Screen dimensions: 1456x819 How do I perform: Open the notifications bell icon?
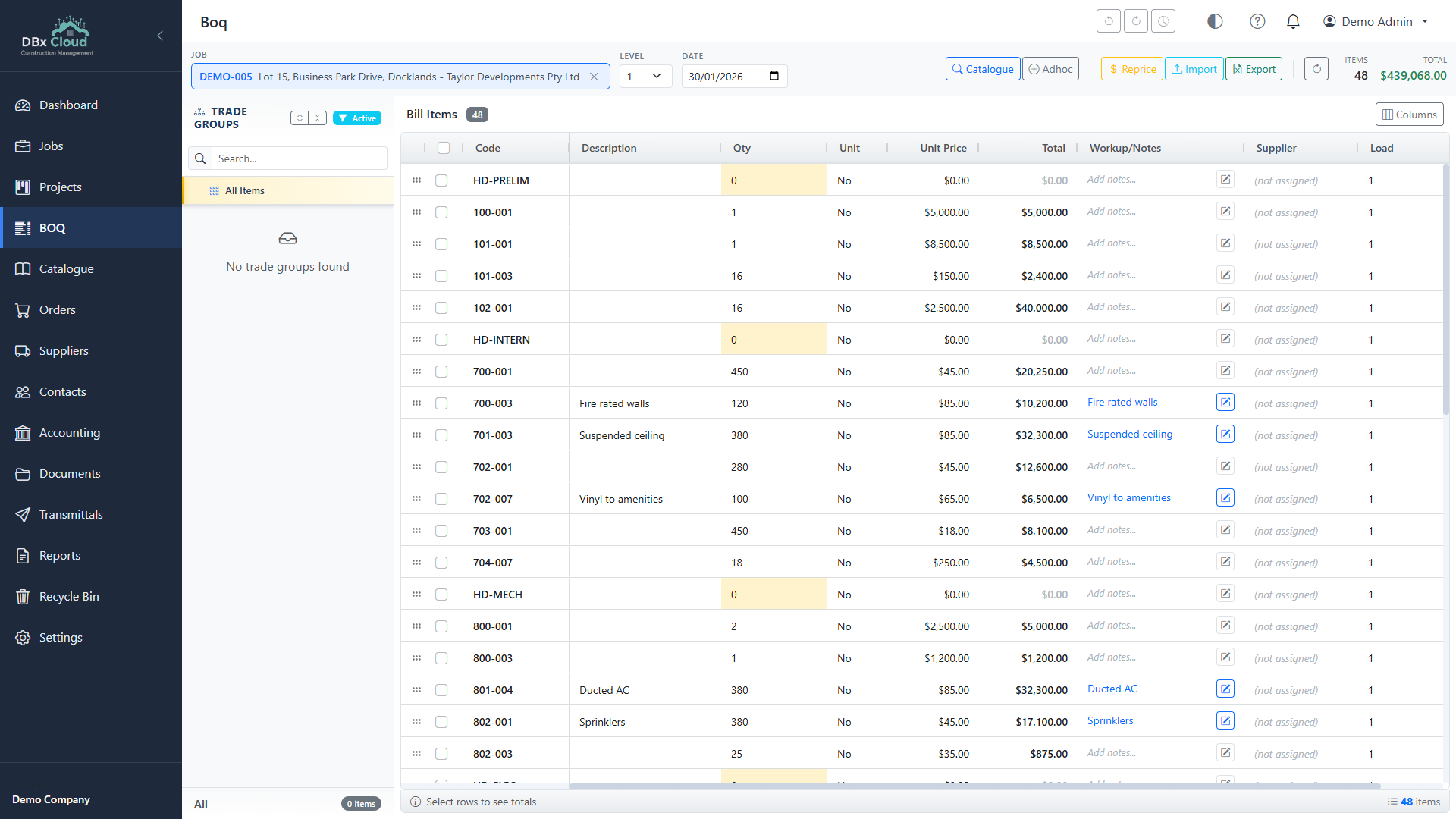1293,21
